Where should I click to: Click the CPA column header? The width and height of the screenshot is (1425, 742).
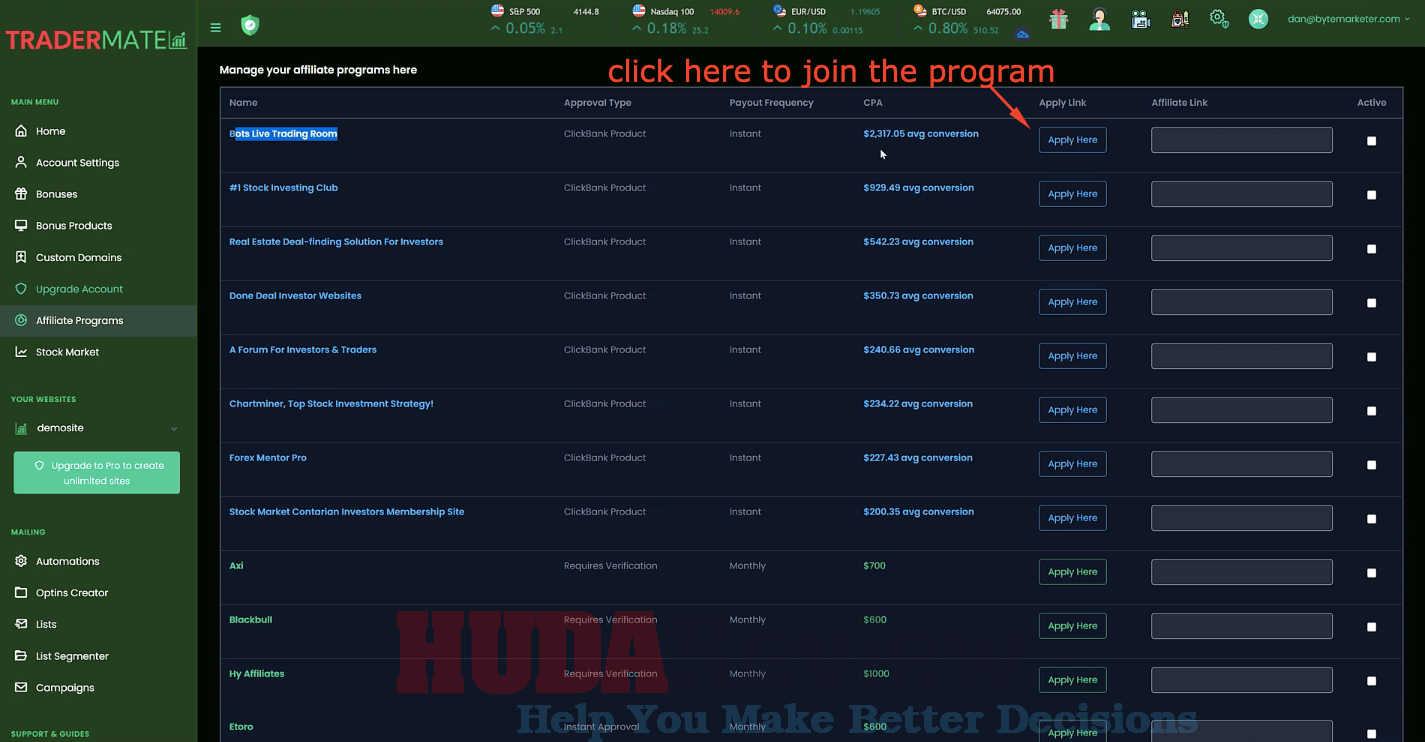pos(873,103)
